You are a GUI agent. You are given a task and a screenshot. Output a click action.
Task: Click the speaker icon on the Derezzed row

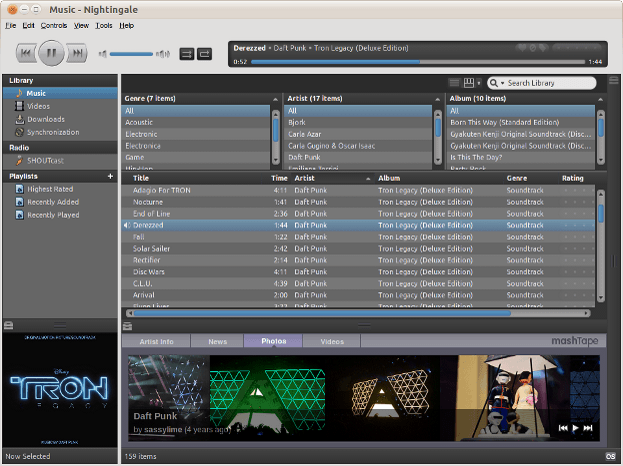tap(127, 225)
